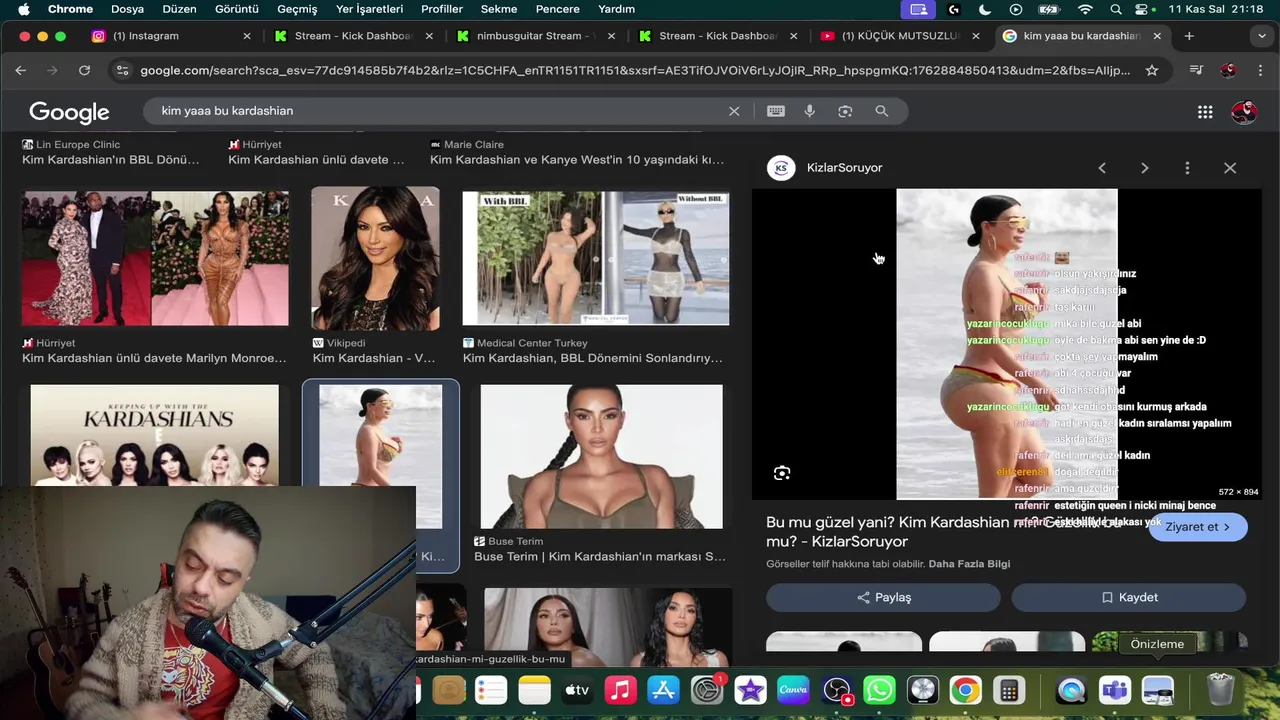This screenshot has height=720, width=1280.
Task: Clear the Google search box text
Action: 734,111
